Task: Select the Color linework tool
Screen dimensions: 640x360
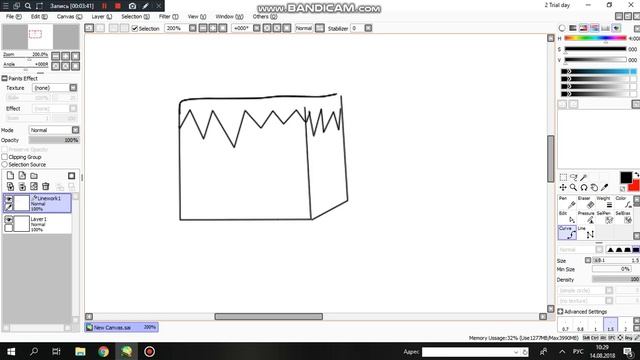Action: pyautogui.click(x=623, y=202)
